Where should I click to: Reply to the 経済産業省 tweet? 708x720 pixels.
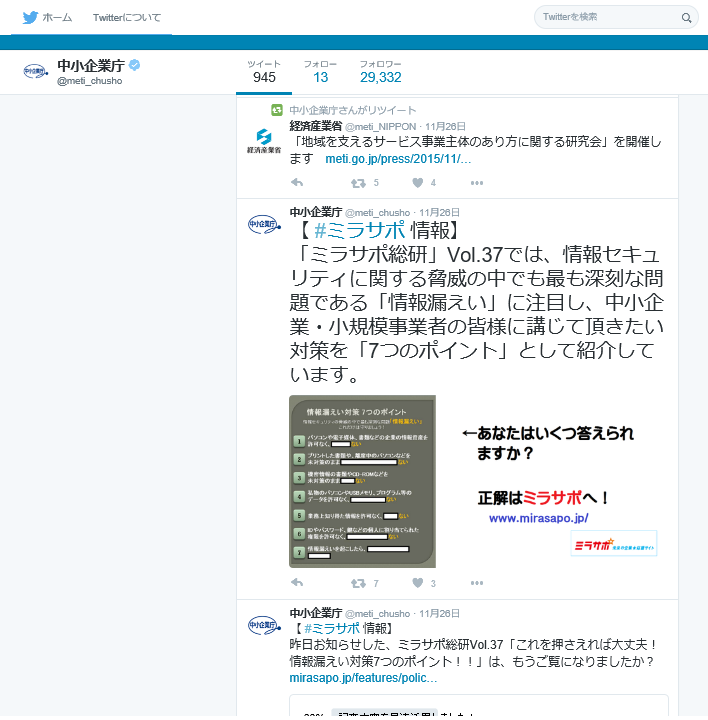(297, 183)
